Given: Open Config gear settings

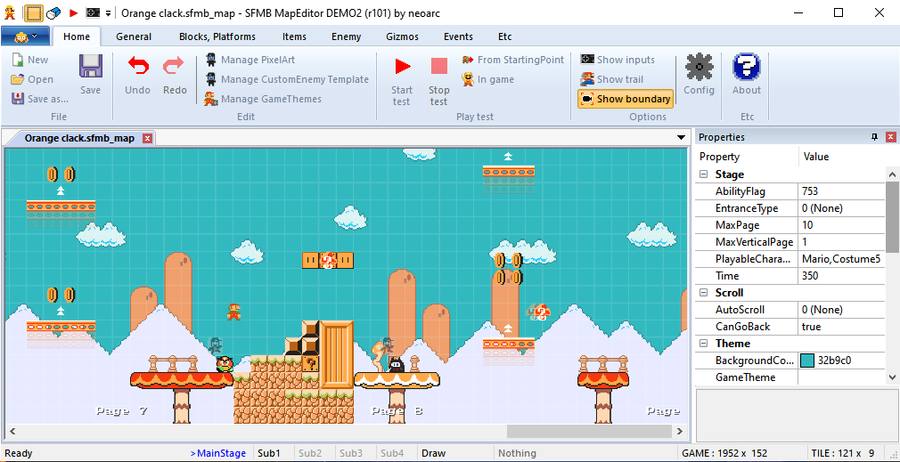Looking at the screenshot, I should pos(699,75).
